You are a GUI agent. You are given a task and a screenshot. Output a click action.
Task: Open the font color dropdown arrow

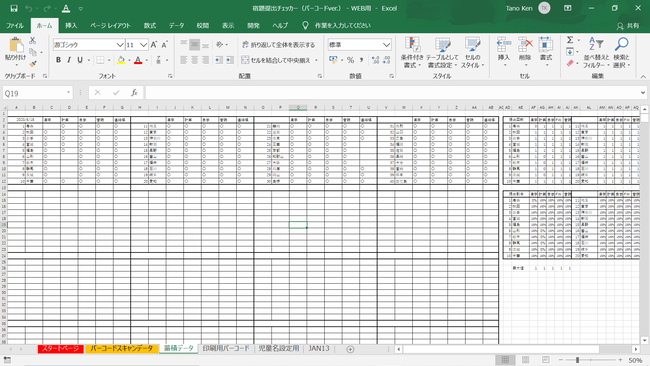(x=147, y=61)
